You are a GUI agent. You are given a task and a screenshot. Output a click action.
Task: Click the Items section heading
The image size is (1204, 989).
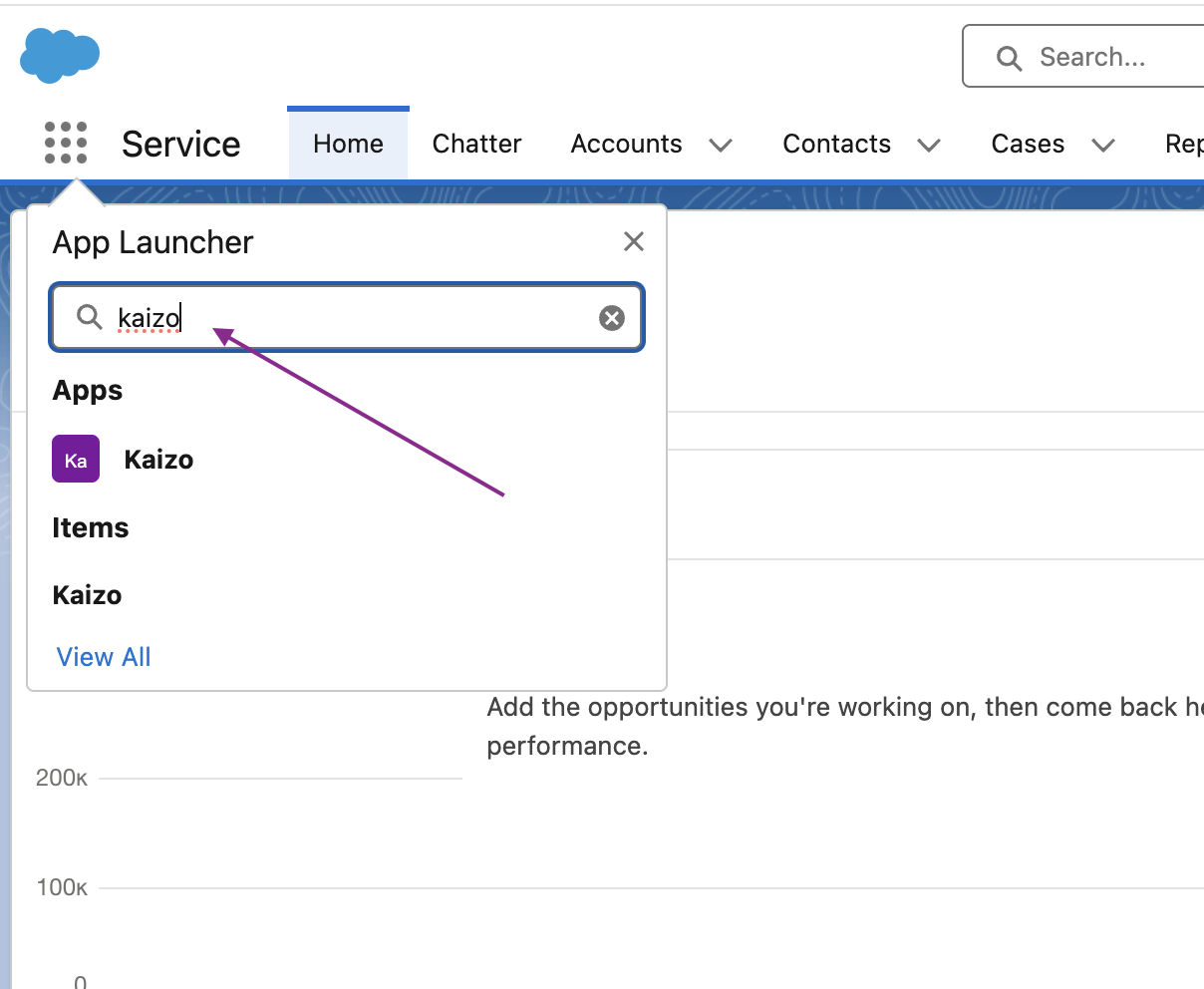point(90,527)
